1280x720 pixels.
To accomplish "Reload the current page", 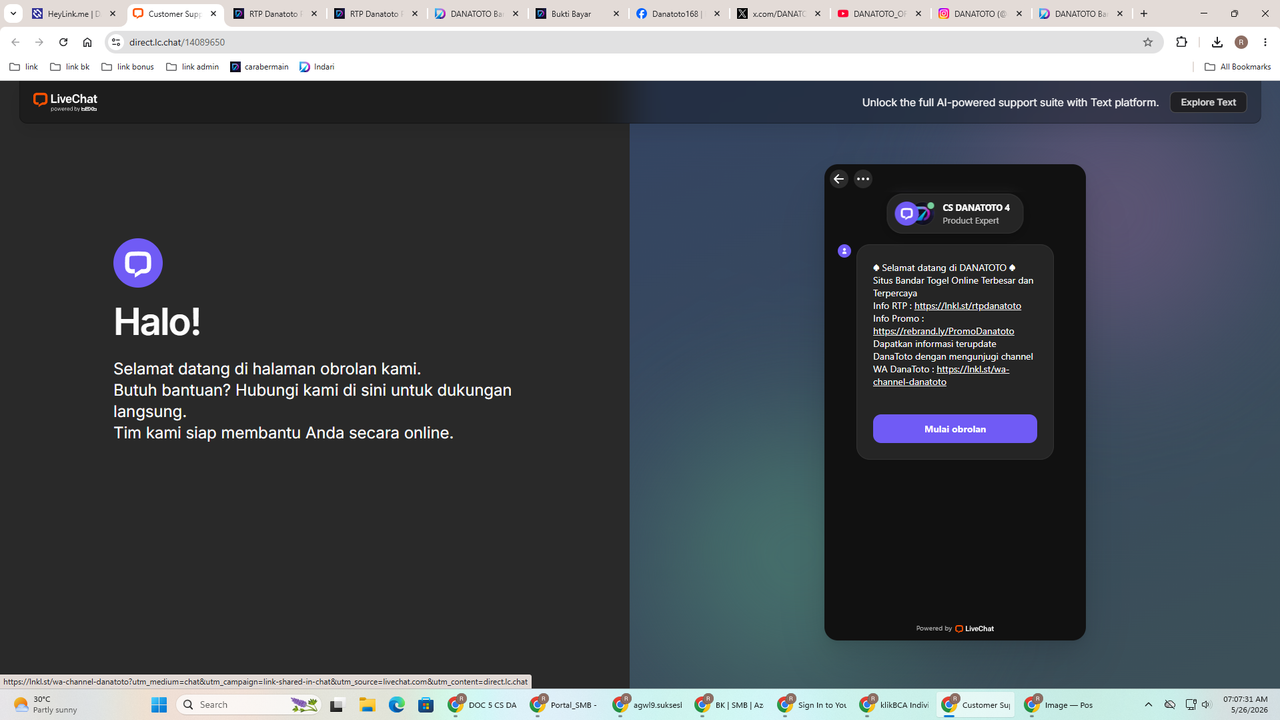I will coord(63,42).
